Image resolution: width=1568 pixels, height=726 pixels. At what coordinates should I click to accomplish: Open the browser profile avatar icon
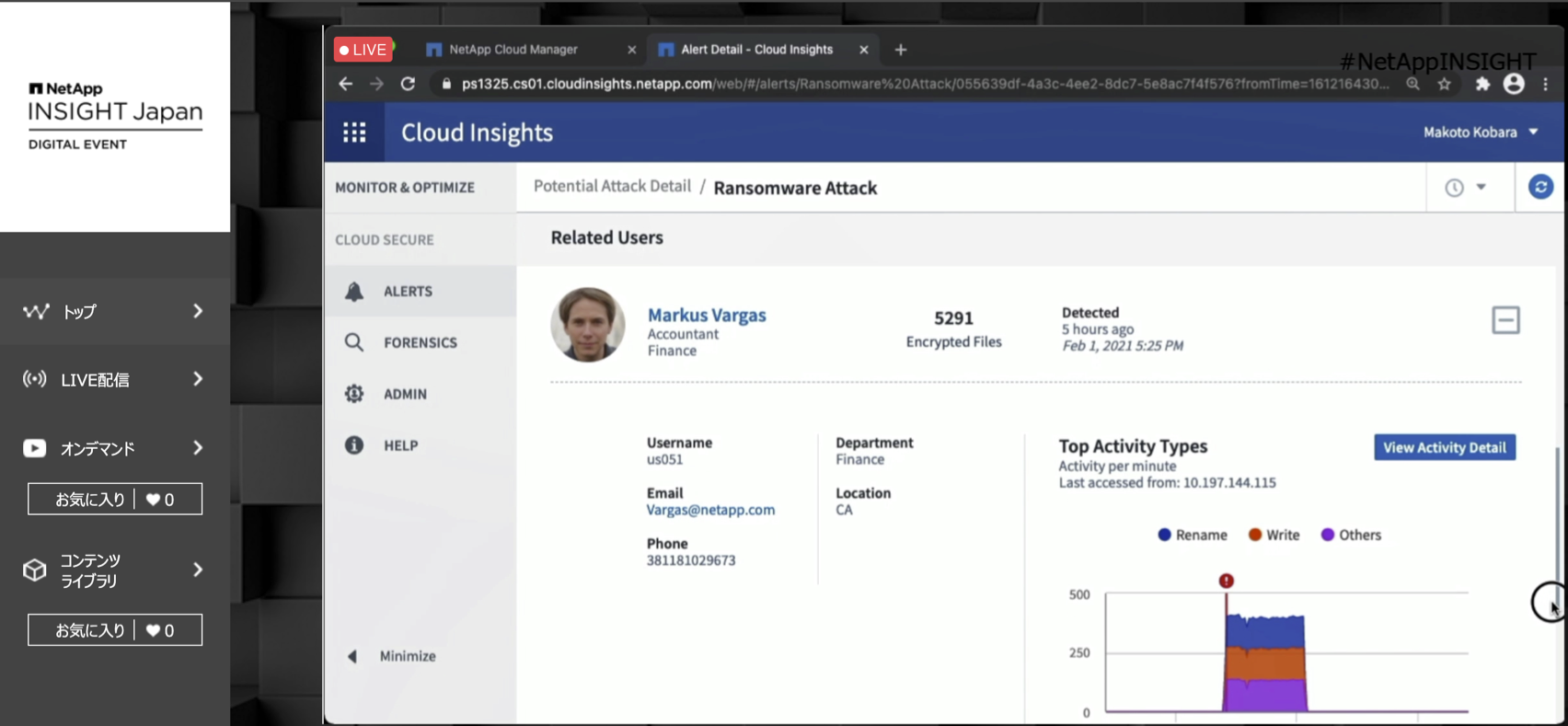click(1514, 84)
